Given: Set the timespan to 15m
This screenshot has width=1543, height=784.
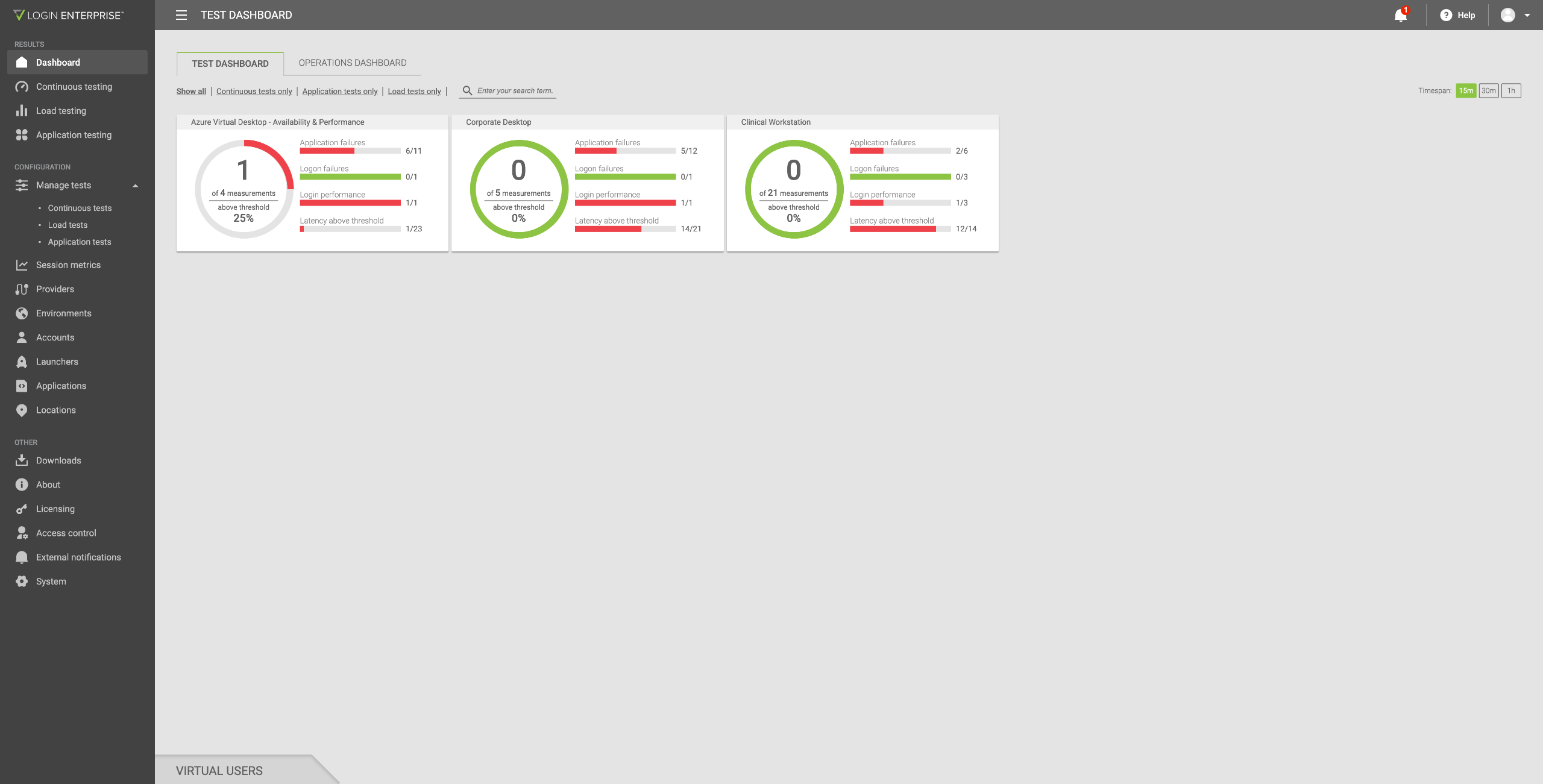Looking at the screenshot, I should (1466, 91).
